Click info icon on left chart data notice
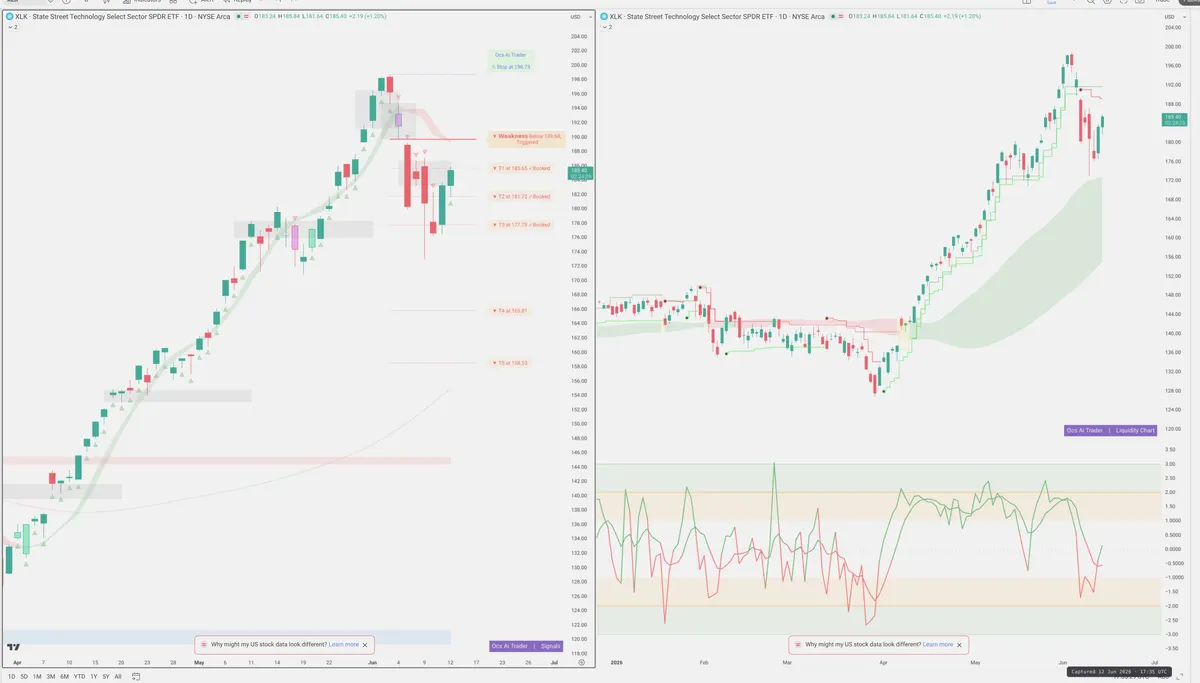The height and width of the screenshot is (683, 1200). [x=205, y=645]
